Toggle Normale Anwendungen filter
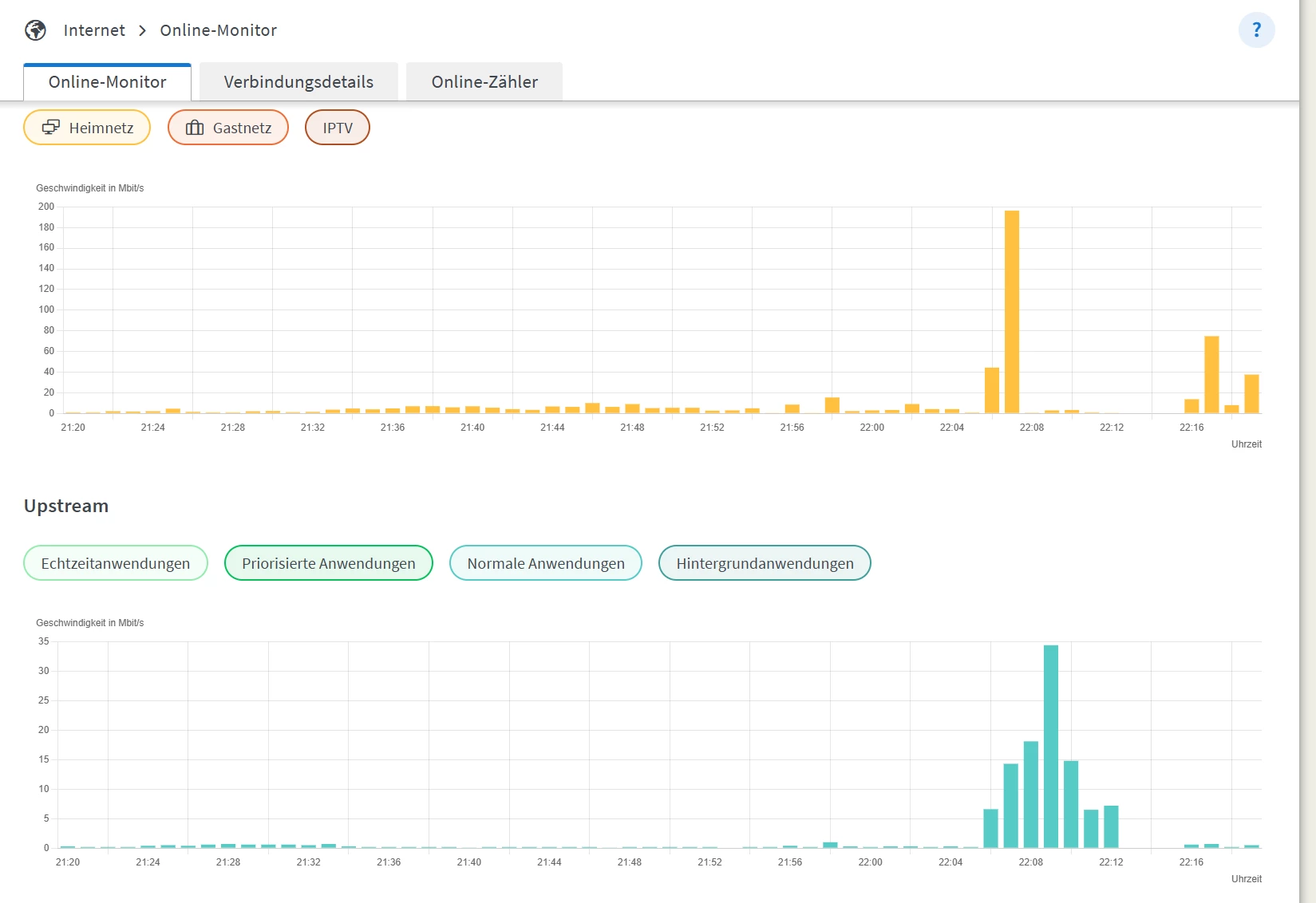The height and width of the screenshot is (903, 1316). (x=546, y=563)
